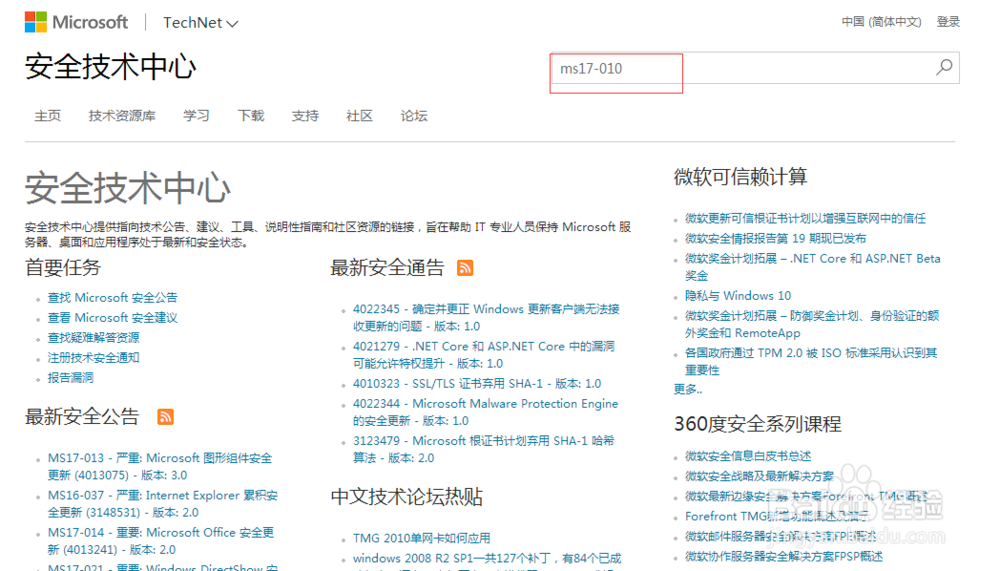1000x571 pixels.
Task: Open 微软协作服务器安全解决方案FPSP概述 link
Action: (x=784, y=556)
